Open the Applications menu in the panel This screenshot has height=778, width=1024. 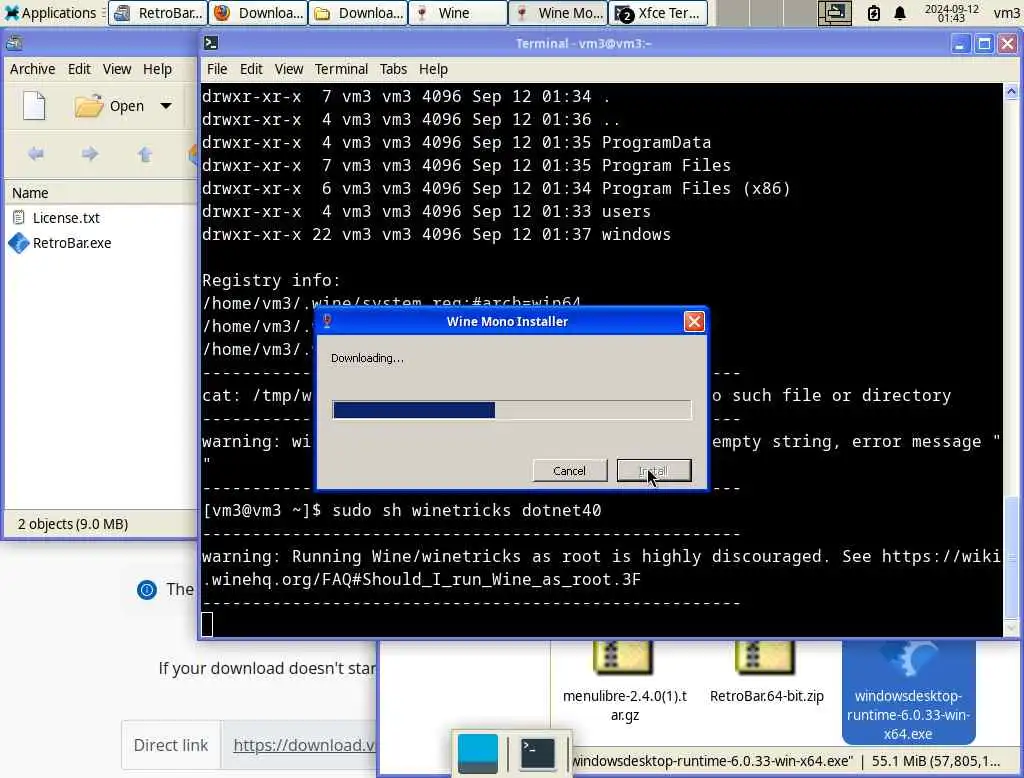click(50, 13)
